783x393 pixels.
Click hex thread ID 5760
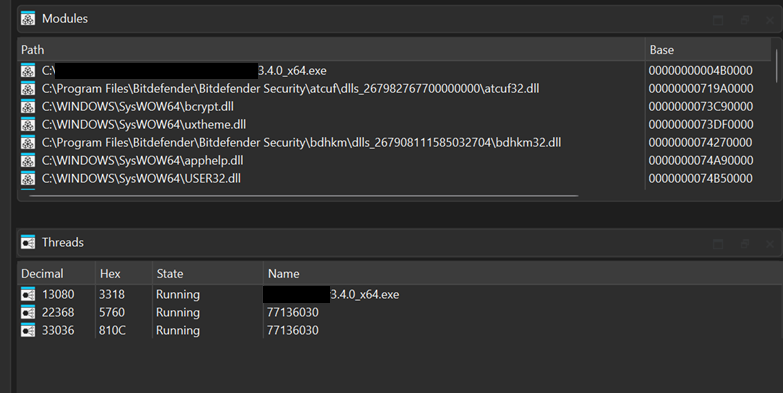(x=112, y=312)
